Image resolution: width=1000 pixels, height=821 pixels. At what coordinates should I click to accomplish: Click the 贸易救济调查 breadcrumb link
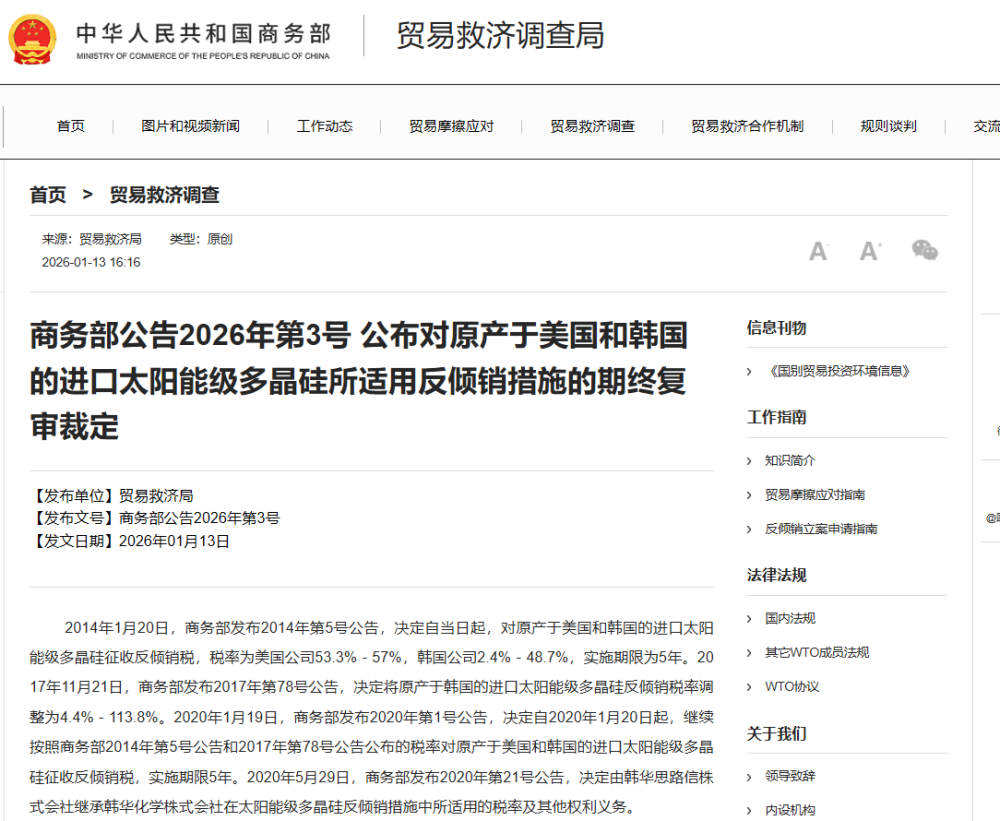[165, 195]
